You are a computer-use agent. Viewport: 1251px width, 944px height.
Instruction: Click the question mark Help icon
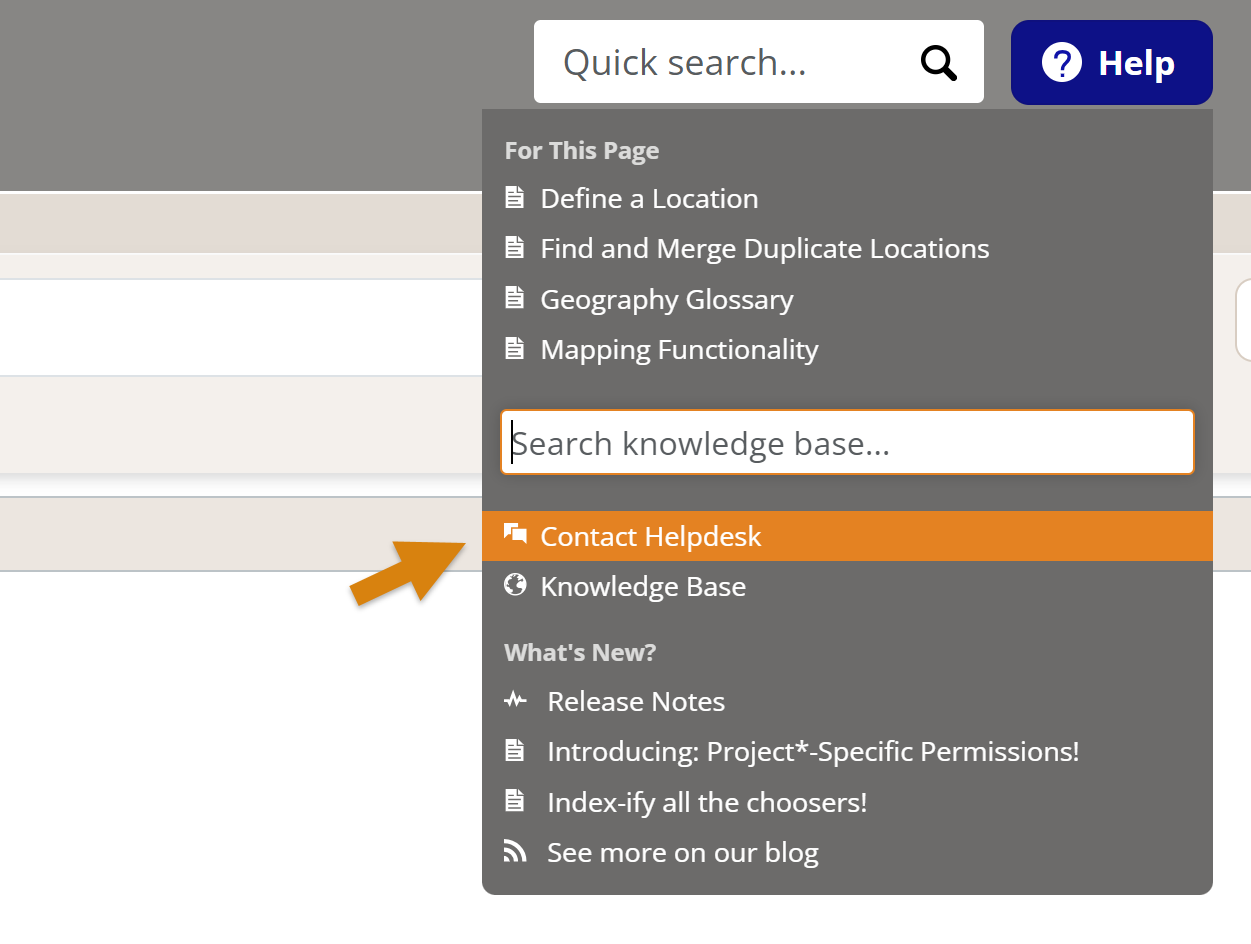click(1061, 63)
